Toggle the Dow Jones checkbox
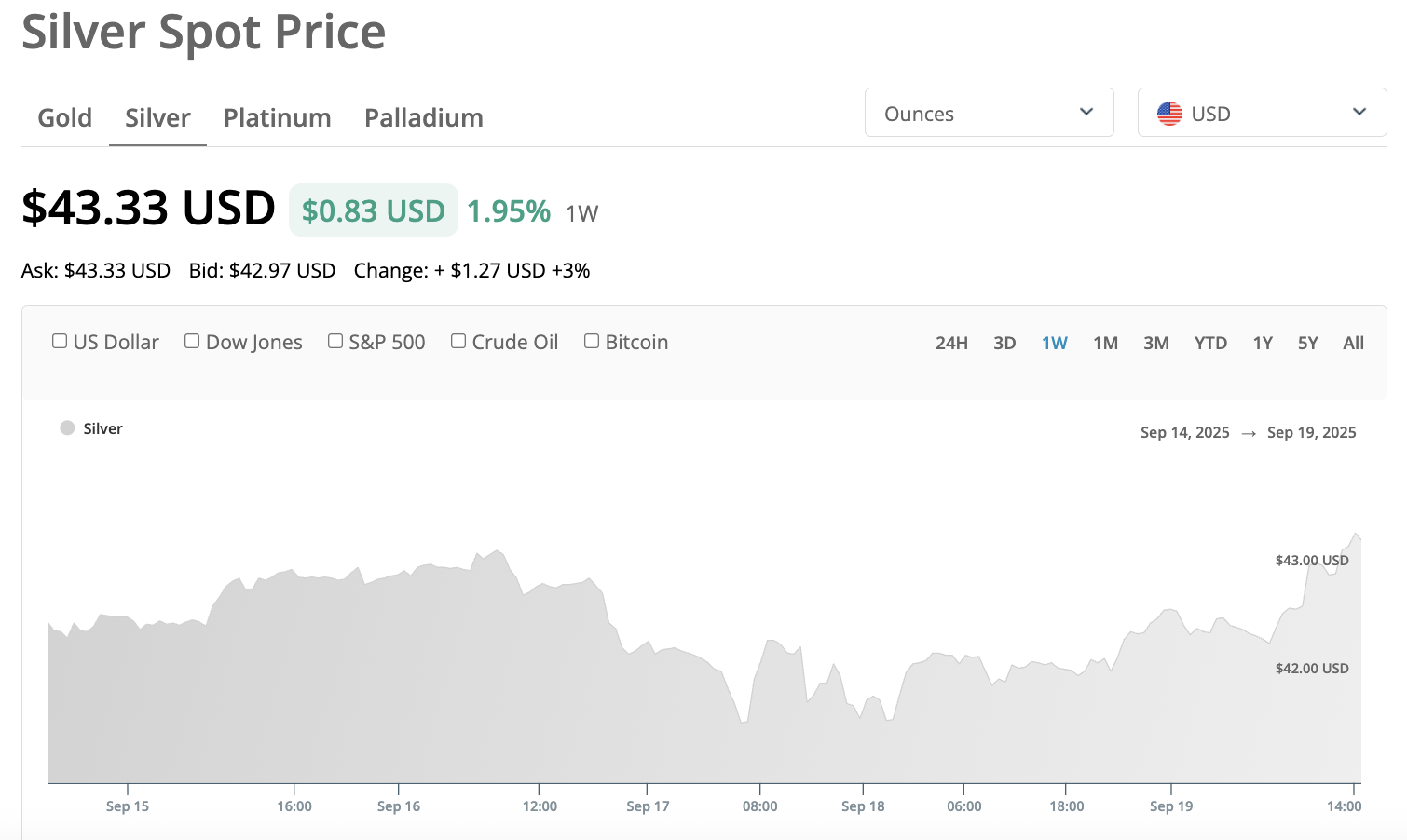Image resolution: width=1407 pixels, height=840 pixels. (192, 342)
